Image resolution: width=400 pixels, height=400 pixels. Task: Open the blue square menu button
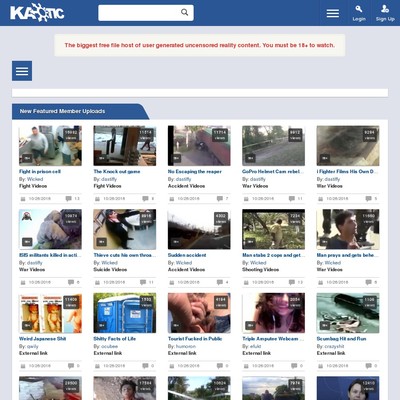pyautogui.click(x=22, y=71)
